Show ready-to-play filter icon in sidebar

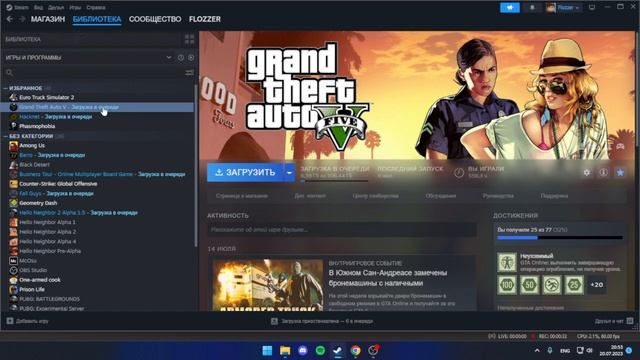point(191,58)
